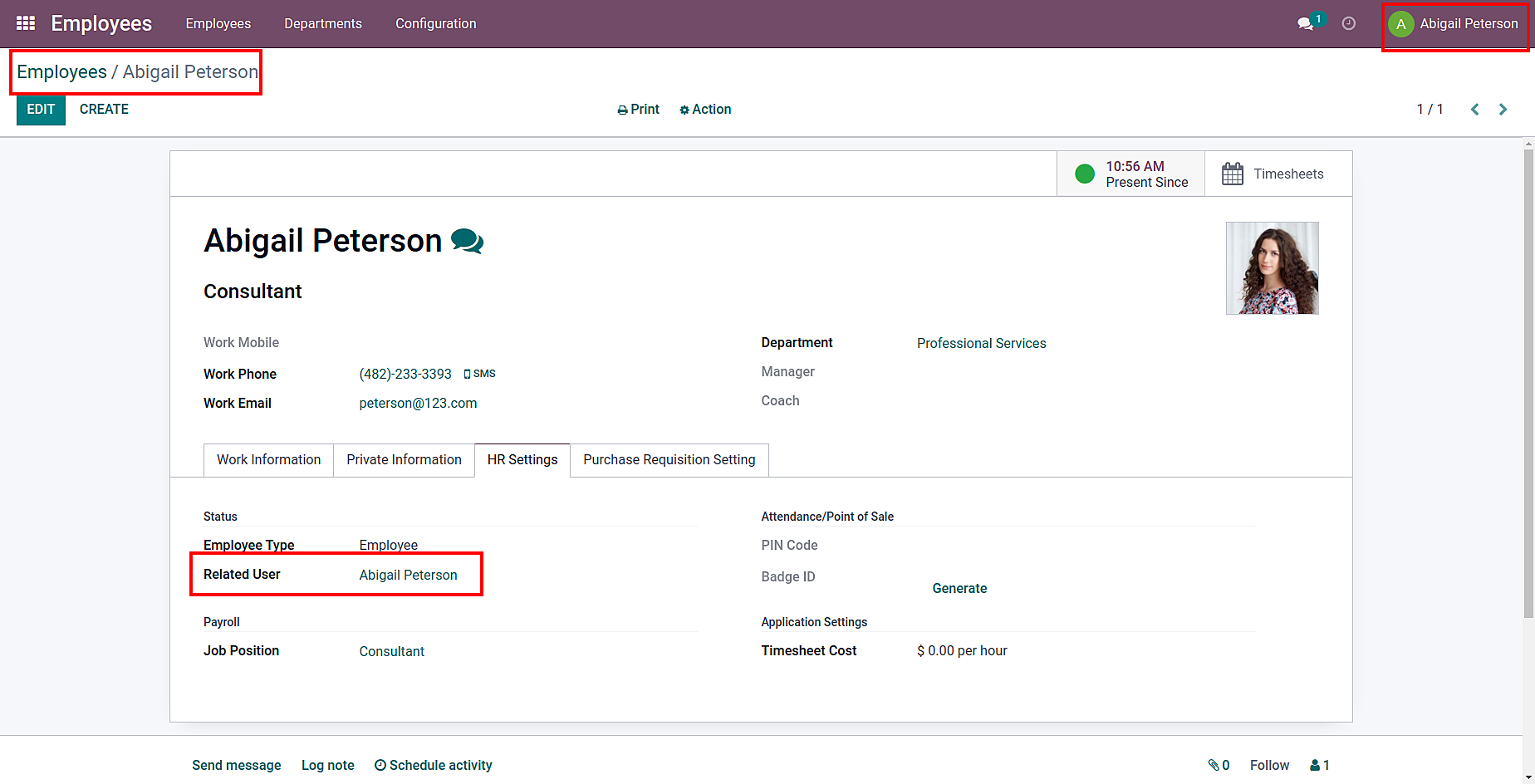This screenshot has height=784, width=1535.
Task: Click the EDIT button
Action: [41, 110]
